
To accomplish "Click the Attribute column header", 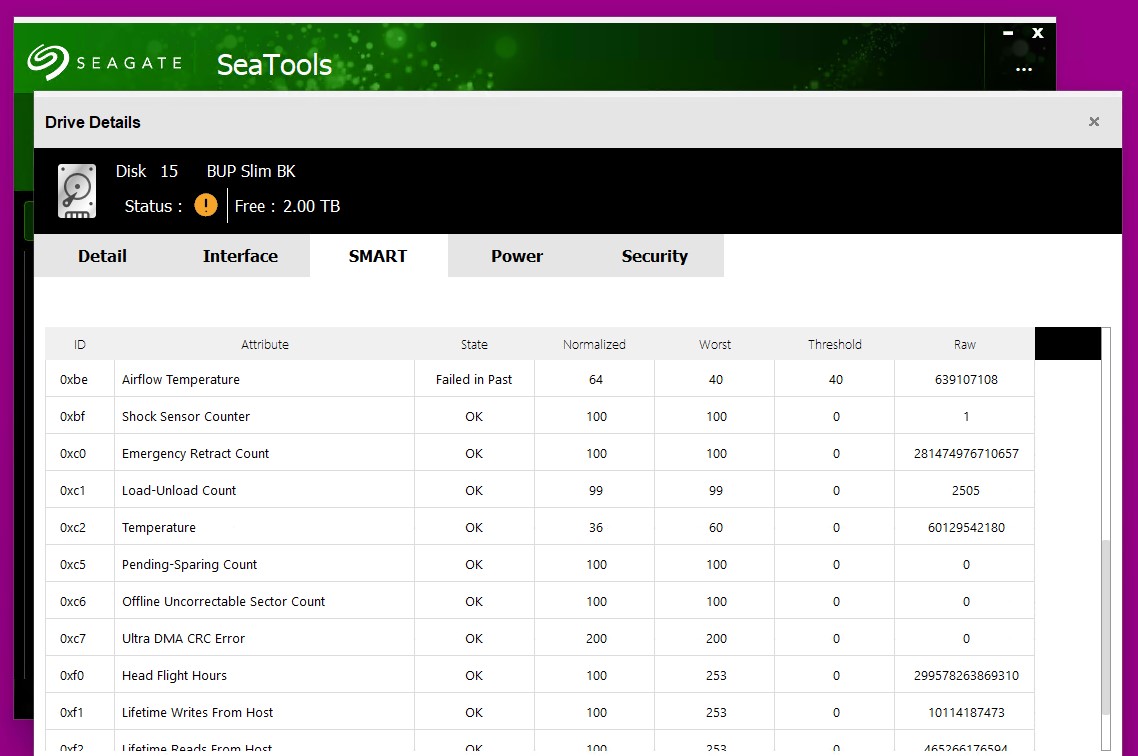I will point(265,344).
